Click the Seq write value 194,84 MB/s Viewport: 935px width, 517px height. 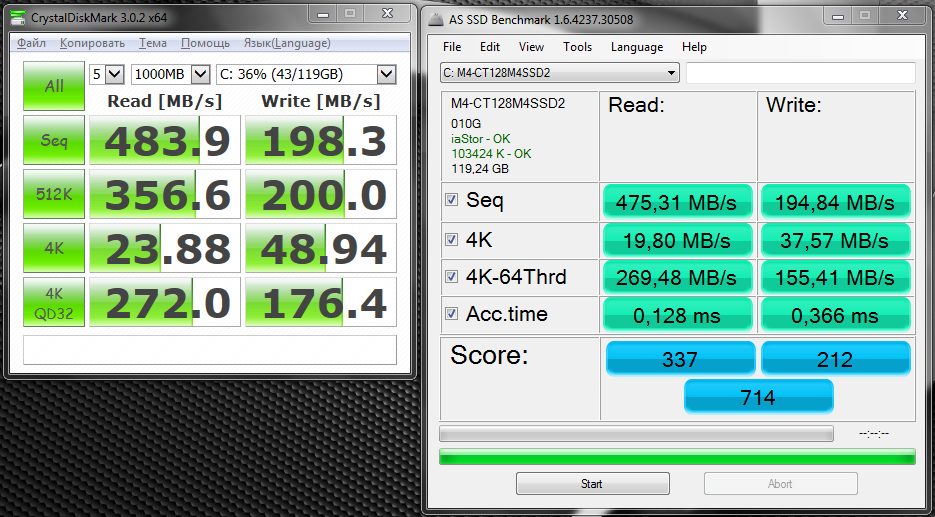(835, 202)
